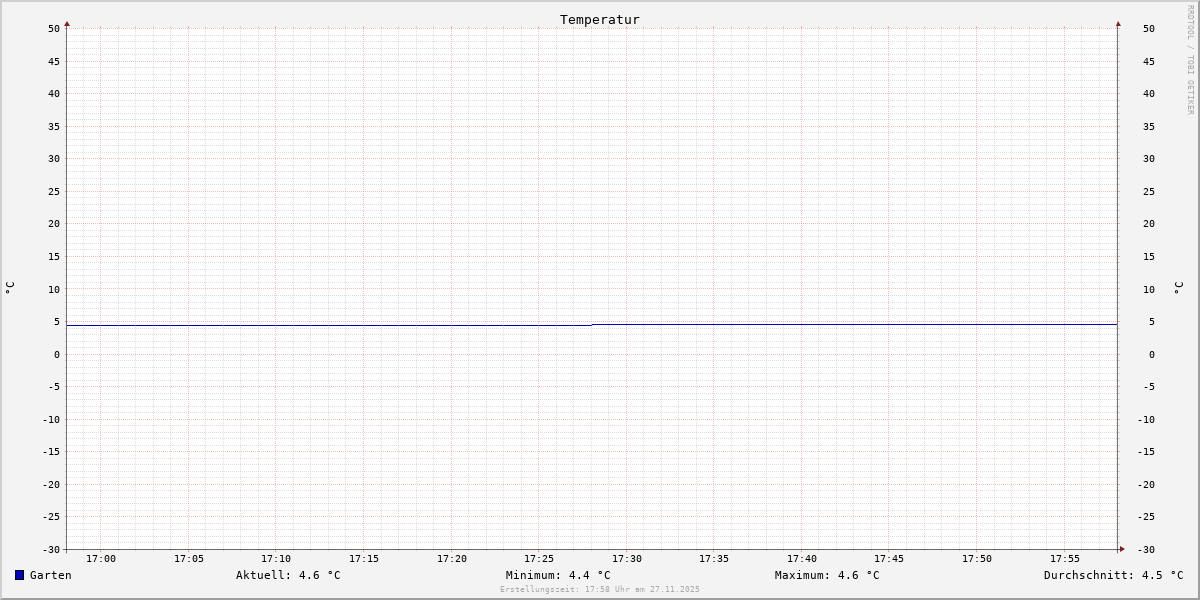Image resolution: width=1200 pixels, height=600 pixels.
Task: Click the Temperatur chart title
Action: pos(600,19)
